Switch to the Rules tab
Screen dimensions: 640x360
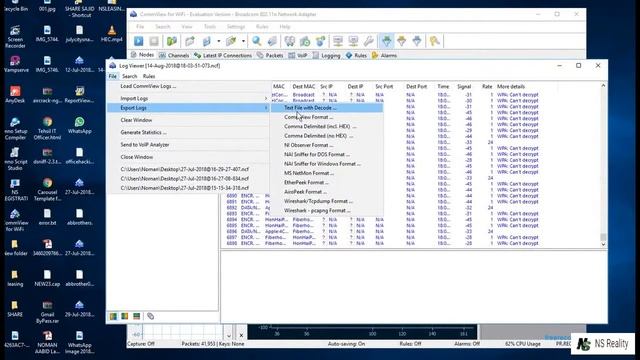pyautogui.click(x=356, y=55)
